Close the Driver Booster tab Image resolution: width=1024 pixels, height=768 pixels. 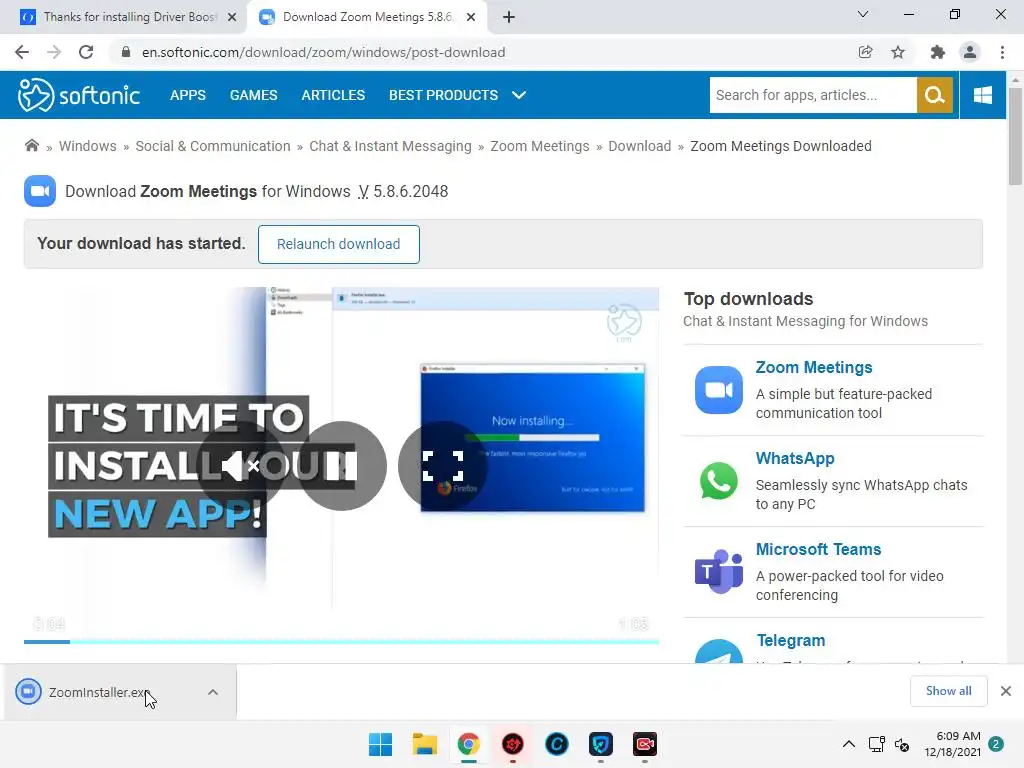[x=232, y=17]
